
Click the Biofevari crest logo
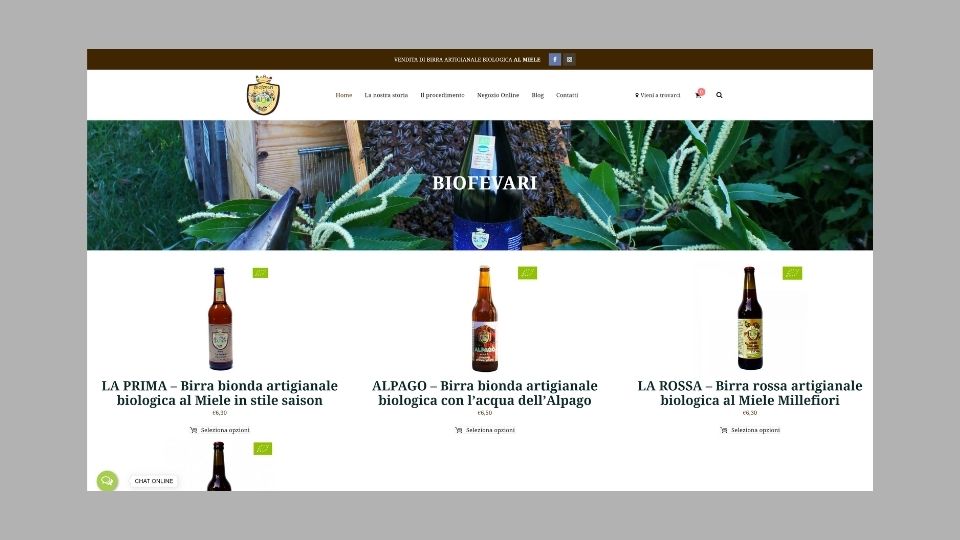(x=263, y=95)
